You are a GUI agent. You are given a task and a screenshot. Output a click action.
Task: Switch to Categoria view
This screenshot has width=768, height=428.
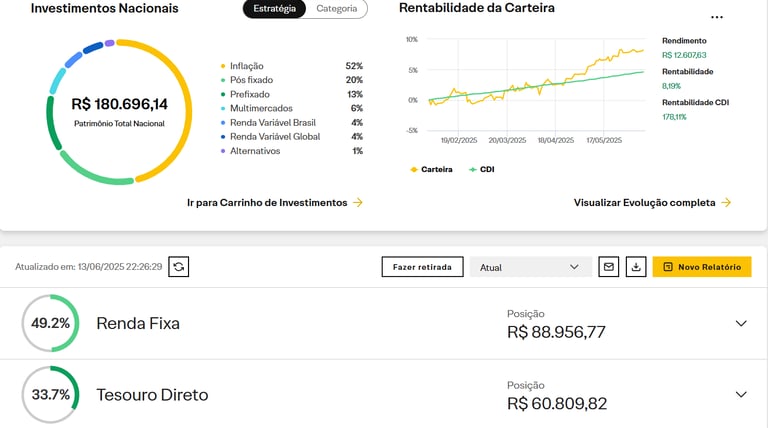(x=336, y=9)
